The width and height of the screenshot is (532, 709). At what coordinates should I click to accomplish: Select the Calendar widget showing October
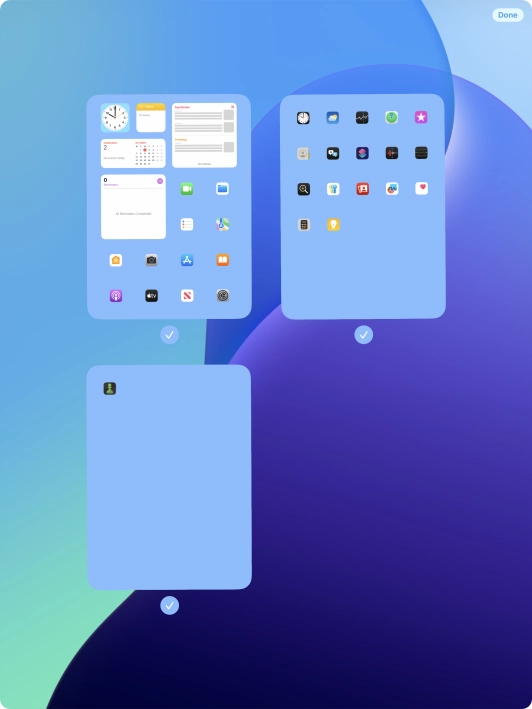pos(133,153)
